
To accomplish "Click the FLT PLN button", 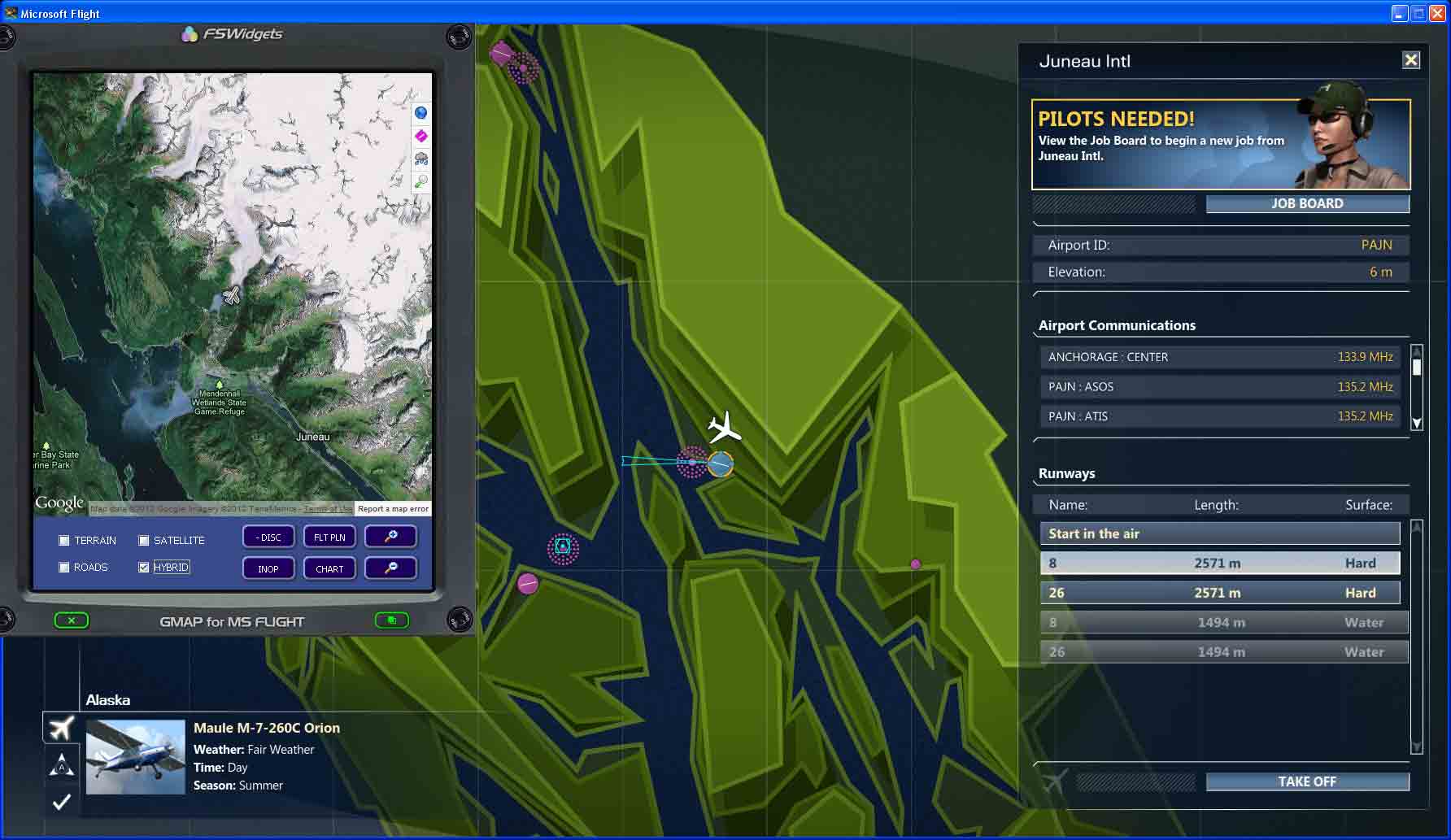I will click(329, 537).
